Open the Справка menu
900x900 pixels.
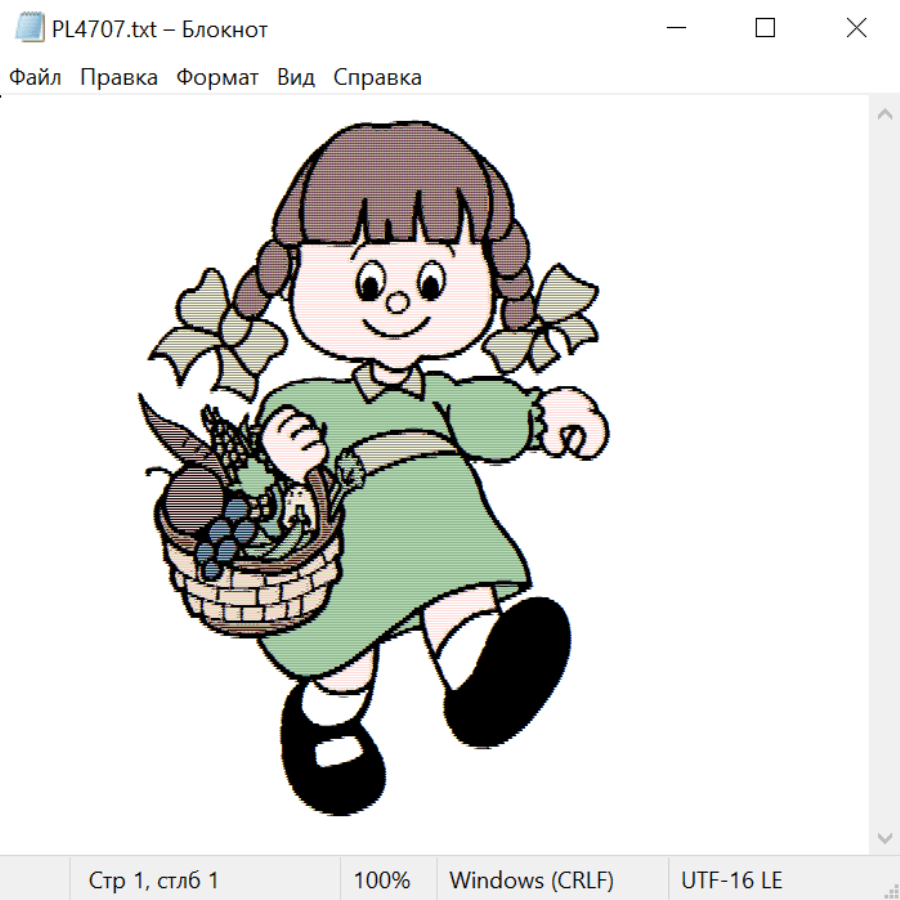[377, 78]
